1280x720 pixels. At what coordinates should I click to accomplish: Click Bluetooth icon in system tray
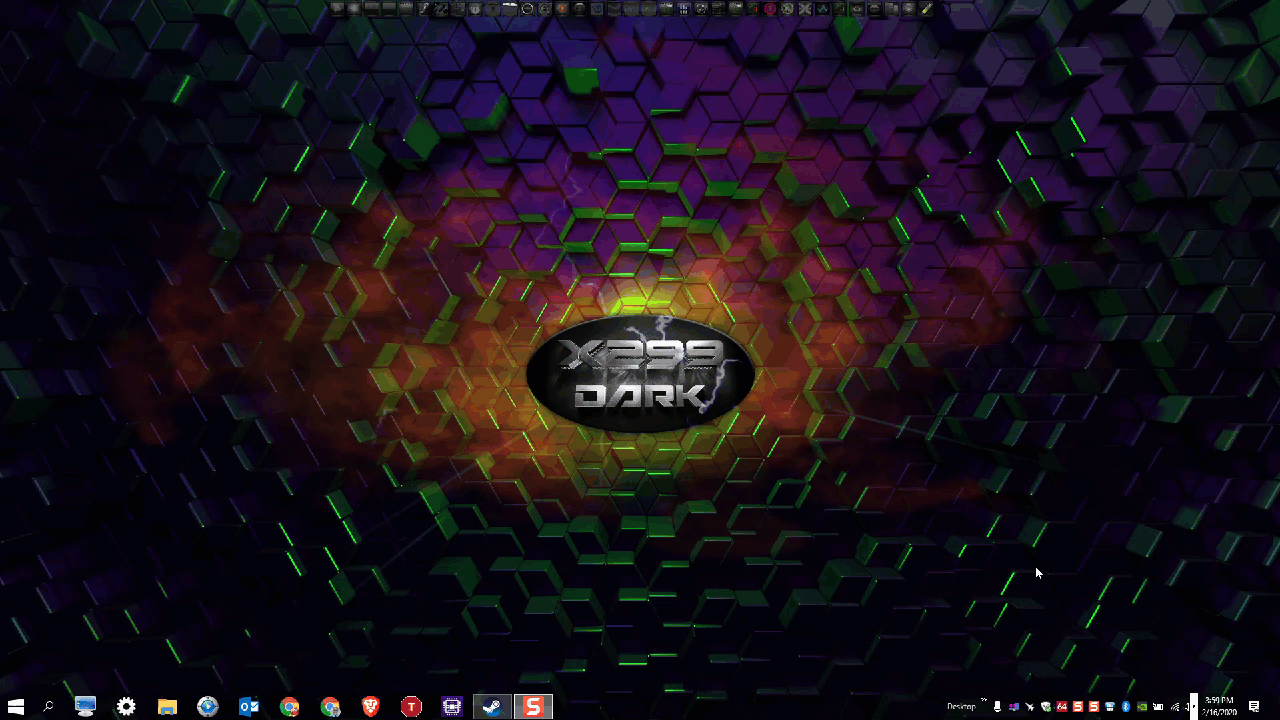click(x=1126, y=707)
